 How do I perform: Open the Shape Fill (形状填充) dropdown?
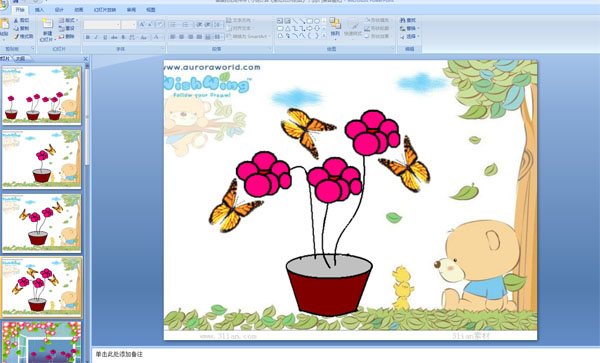click(378, 20)
